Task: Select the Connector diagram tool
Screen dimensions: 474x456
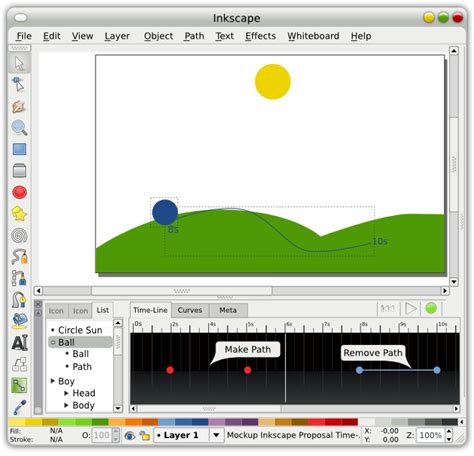Action: 19,364
